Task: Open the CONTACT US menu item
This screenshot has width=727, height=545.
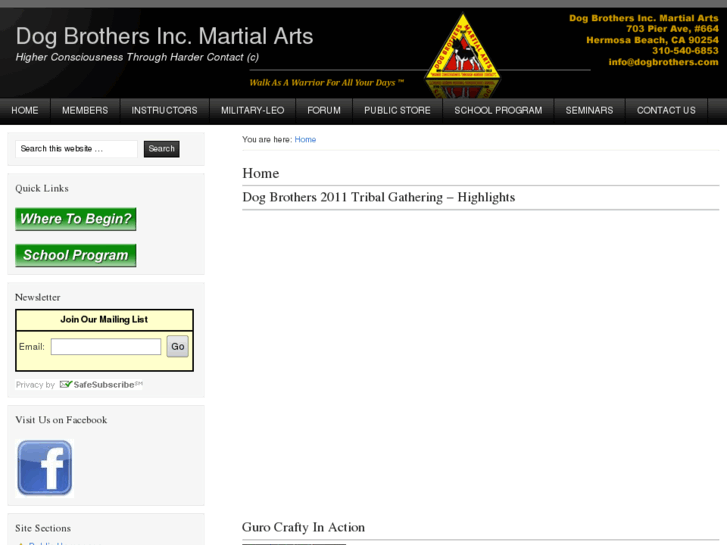Action: 666,110
